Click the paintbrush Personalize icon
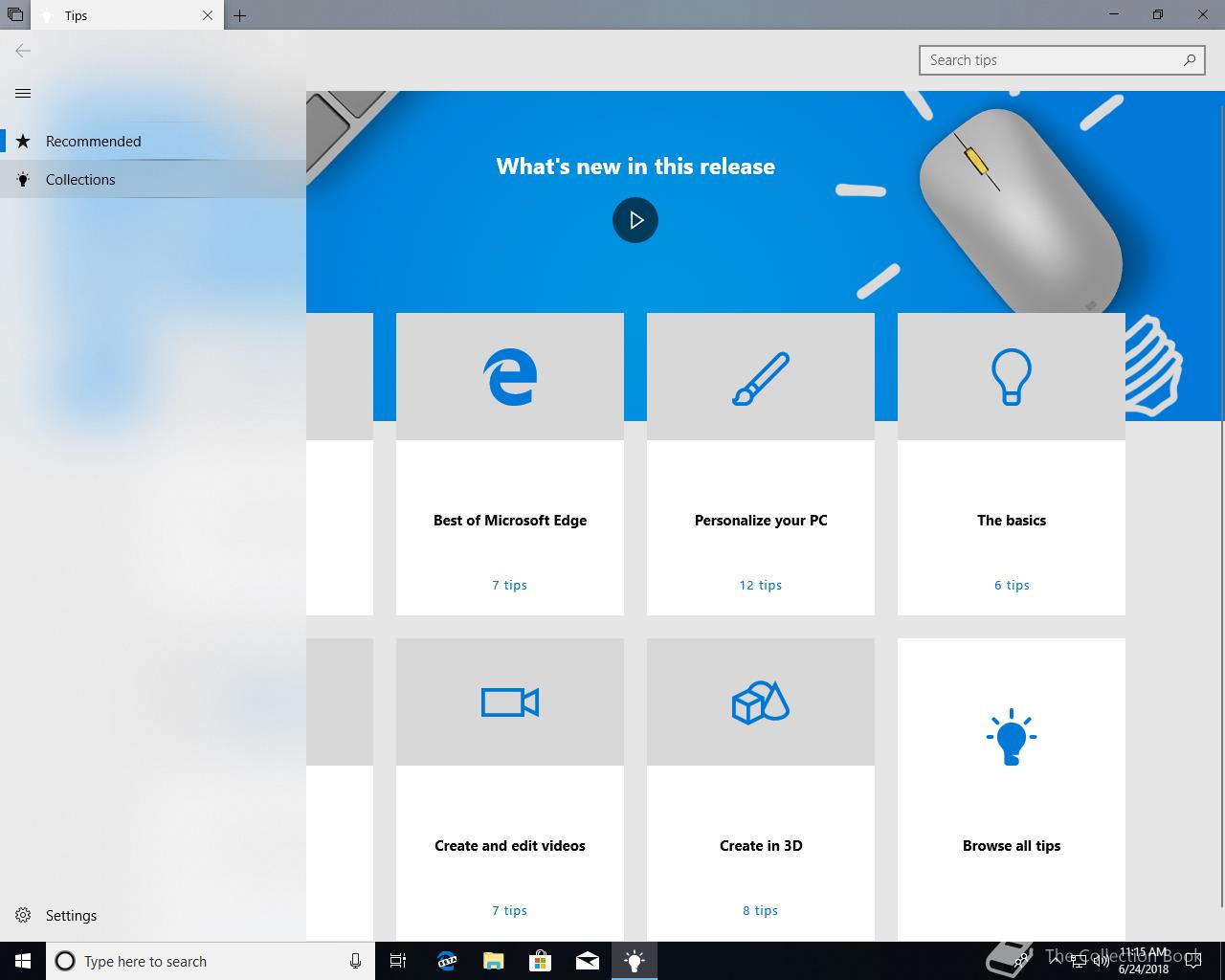Screen dimensions: 1225x980 (761, 378)
